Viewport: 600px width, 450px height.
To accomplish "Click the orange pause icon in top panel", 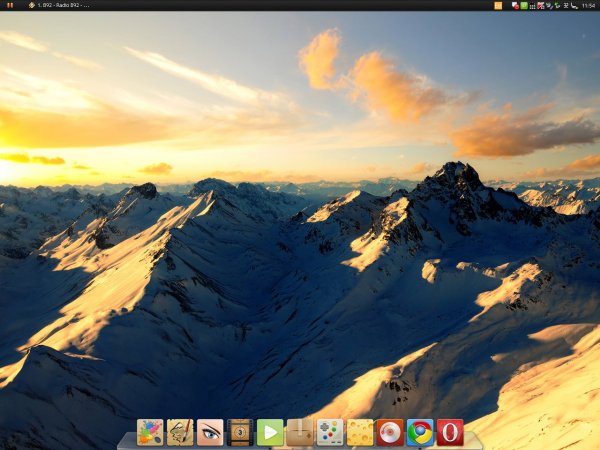I will [x=10, y=5].
